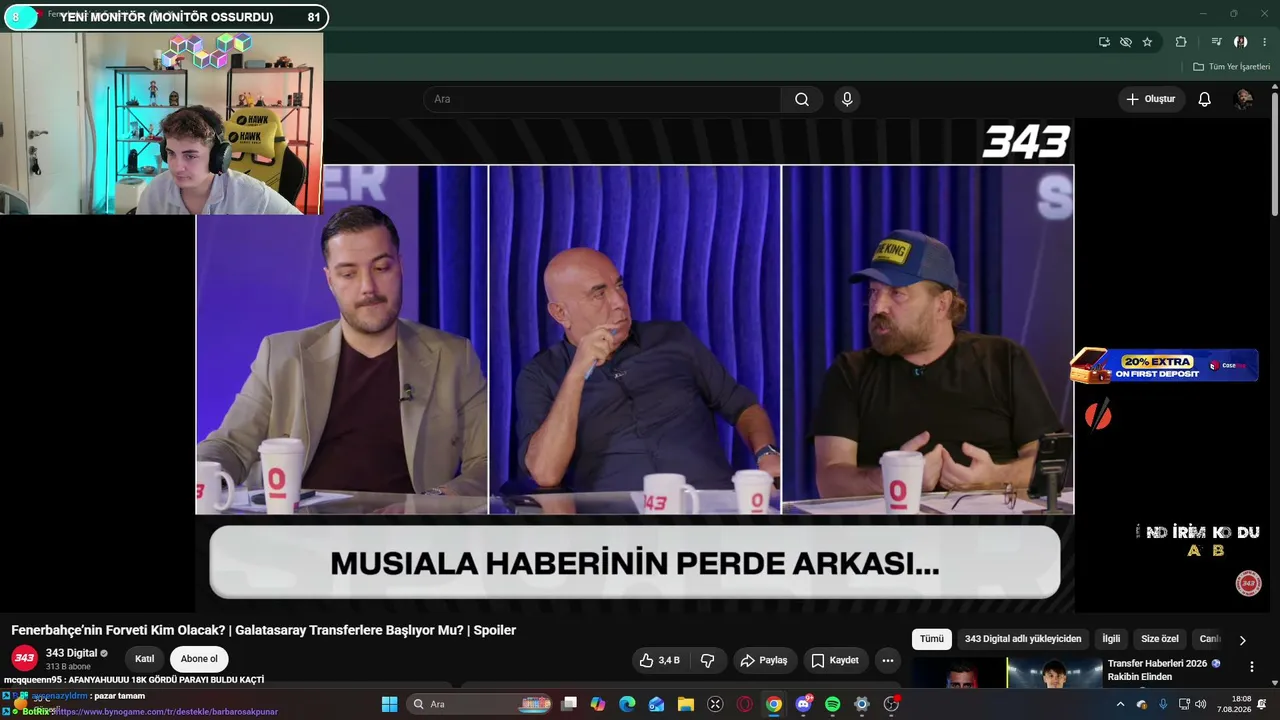
Task: Save the video with Kaydet
Action: 835,660
